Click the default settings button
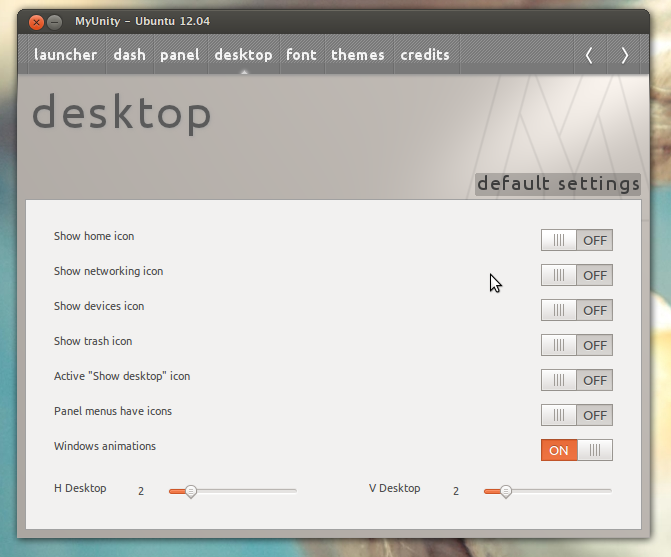Viewport: 671px width, 557px height. point(558,184)
